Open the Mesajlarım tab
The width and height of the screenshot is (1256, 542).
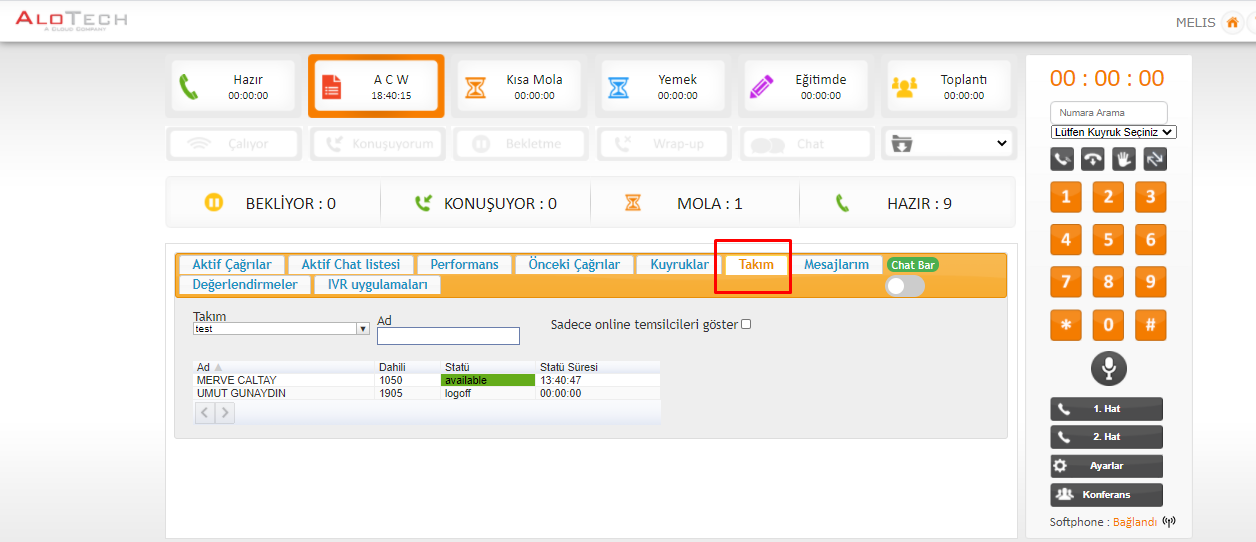[x=836, y=265]
